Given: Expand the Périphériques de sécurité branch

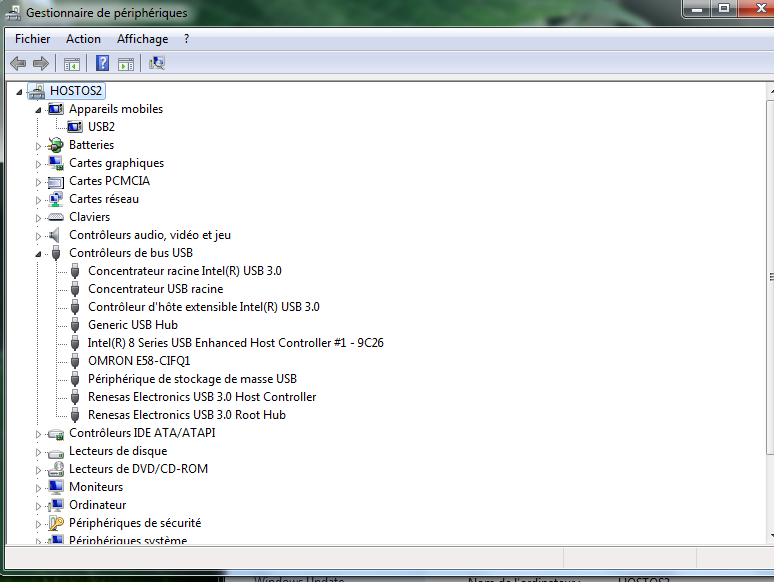Looking at the screenshot, I should pos(38,524).
